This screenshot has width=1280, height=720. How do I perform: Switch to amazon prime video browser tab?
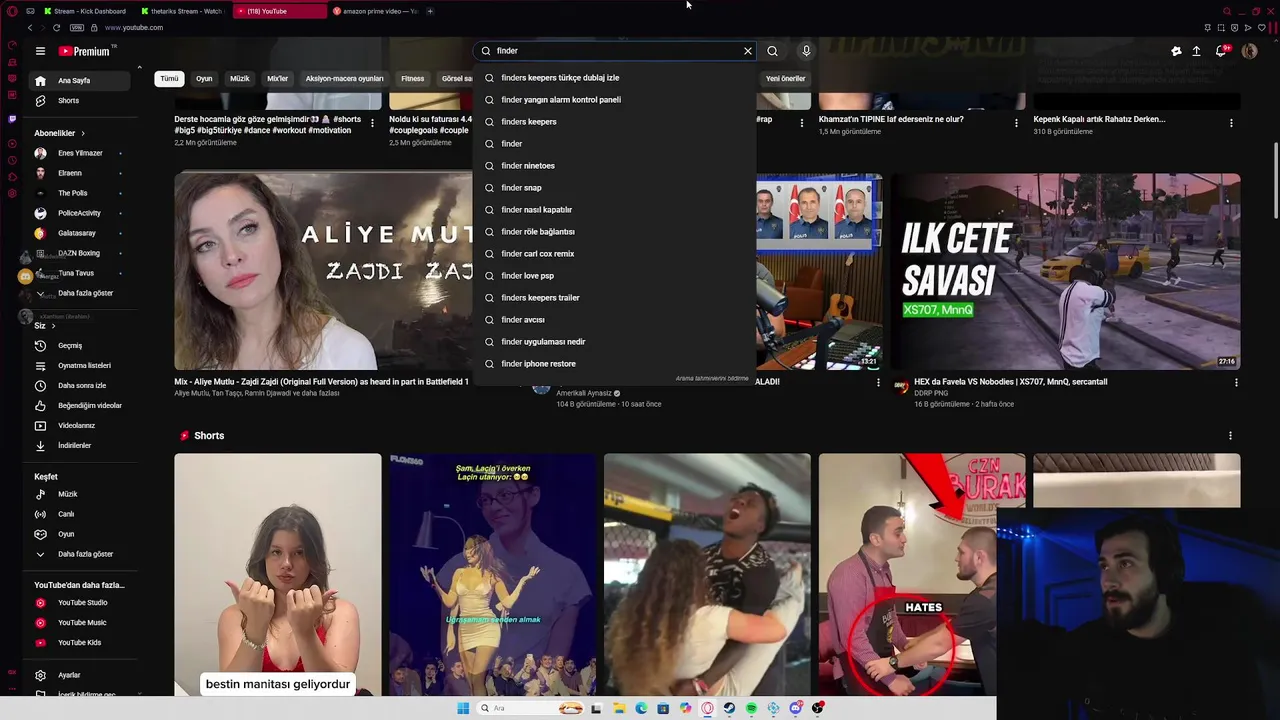[375, 11]
